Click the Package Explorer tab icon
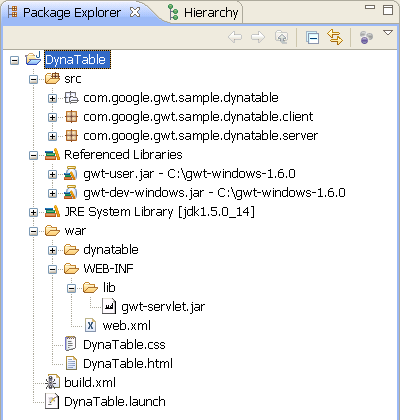The height and width of the screenshot is (420, 400). click(12, 12)
